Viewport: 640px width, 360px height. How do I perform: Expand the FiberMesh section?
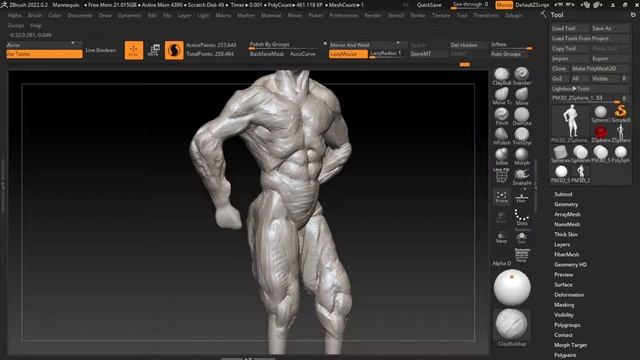(x=567, y=254)
